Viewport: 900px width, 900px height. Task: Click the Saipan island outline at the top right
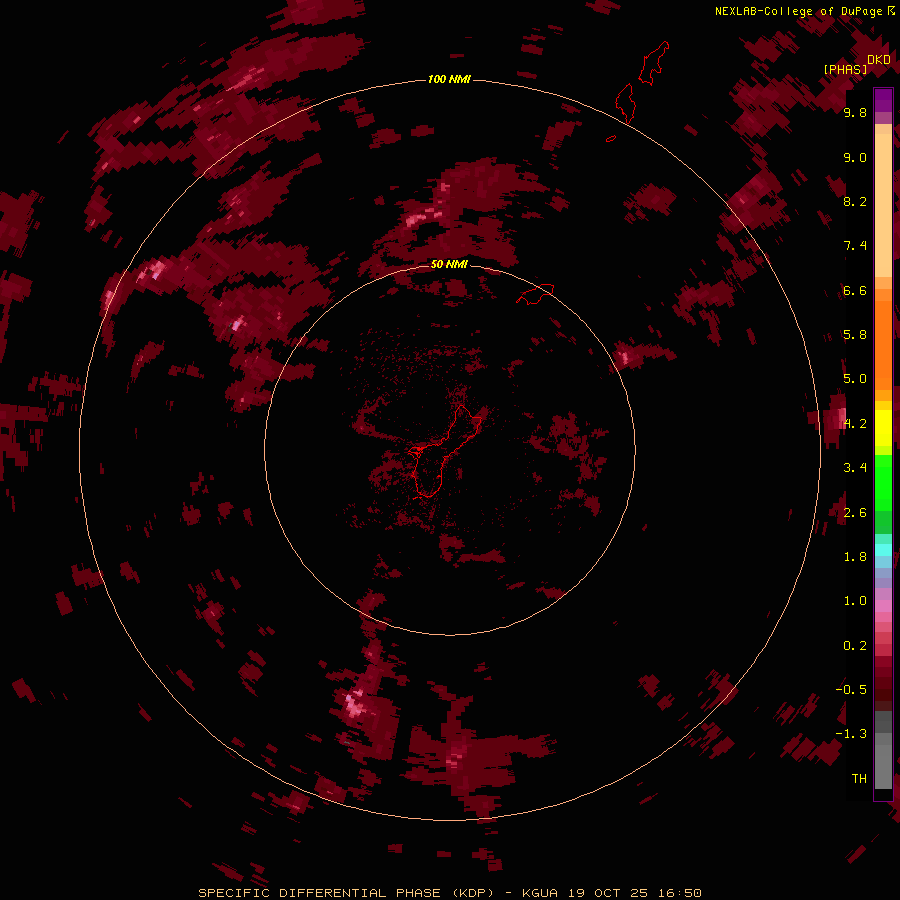[x=654, y=63]
